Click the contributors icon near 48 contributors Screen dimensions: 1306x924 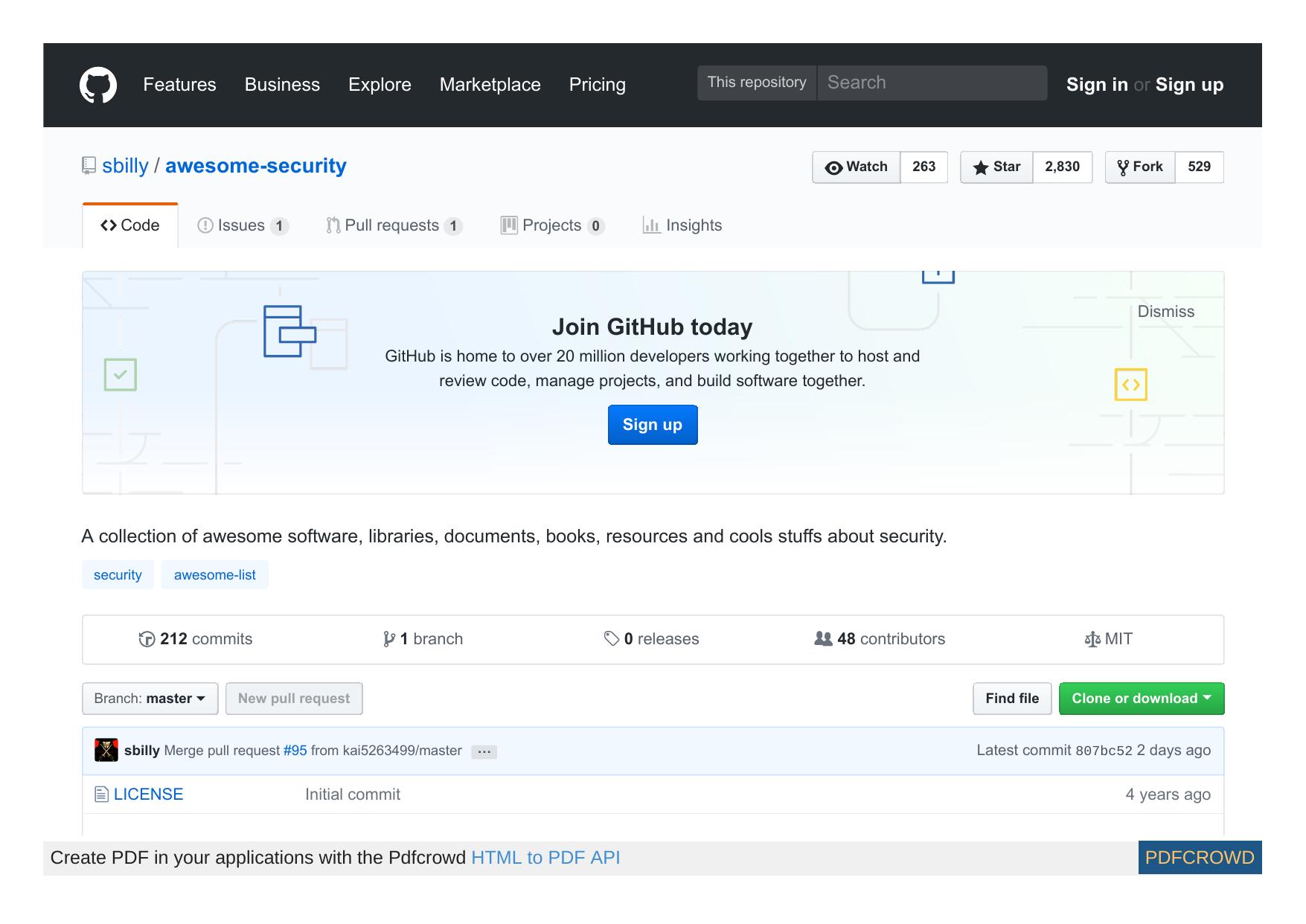tap(822, 638)
